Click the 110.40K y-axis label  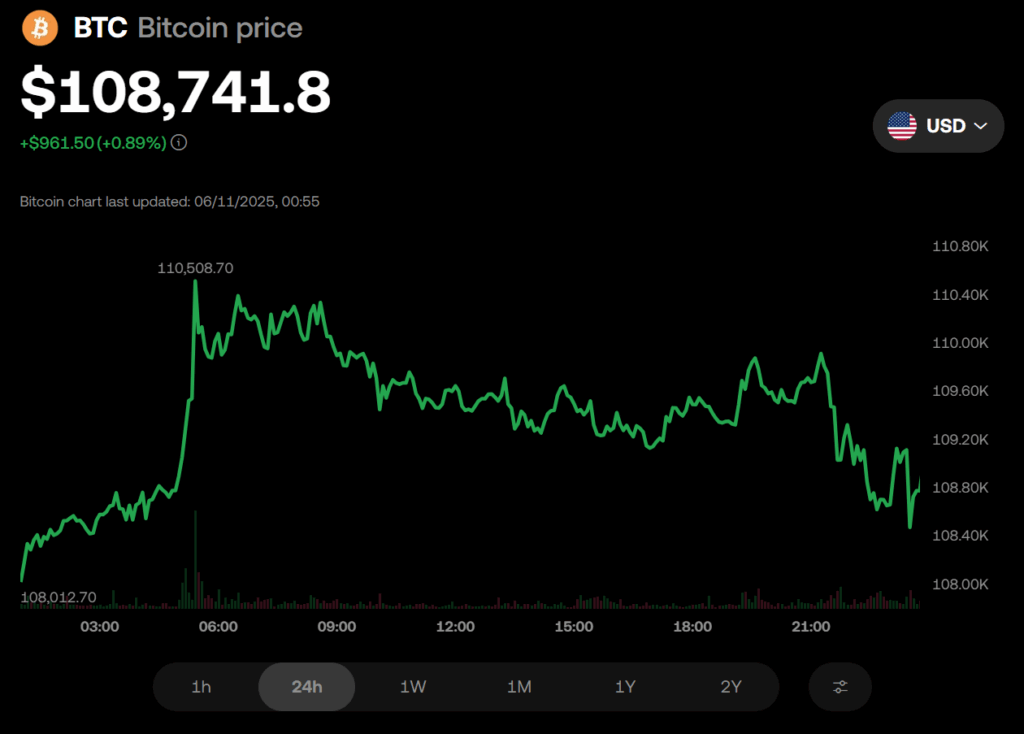point(960,295)
